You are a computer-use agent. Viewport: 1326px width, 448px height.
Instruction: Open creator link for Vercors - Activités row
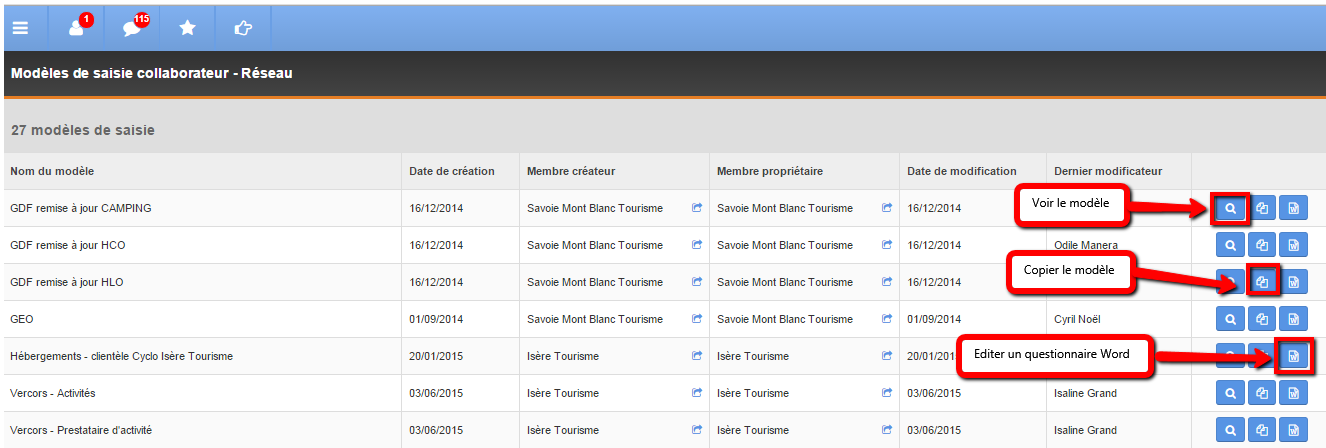click(x=697, y=393)
